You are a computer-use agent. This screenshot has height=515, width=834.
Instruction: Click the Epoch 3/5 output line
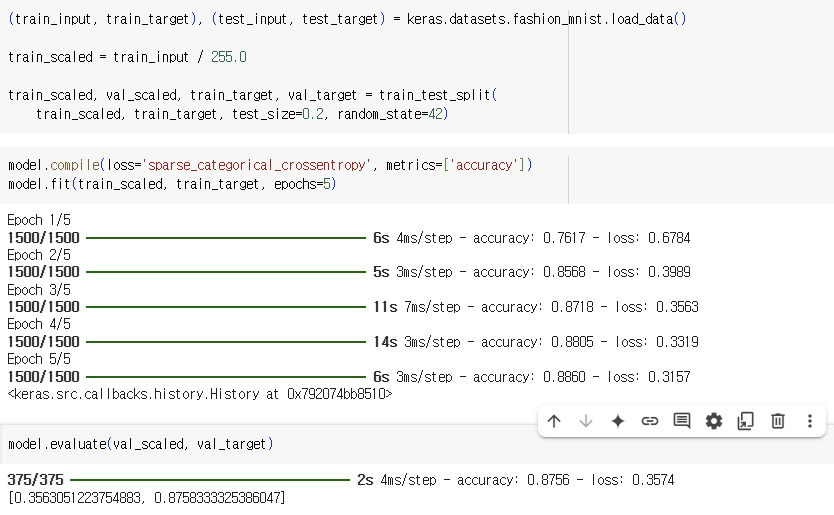(39, 290)
